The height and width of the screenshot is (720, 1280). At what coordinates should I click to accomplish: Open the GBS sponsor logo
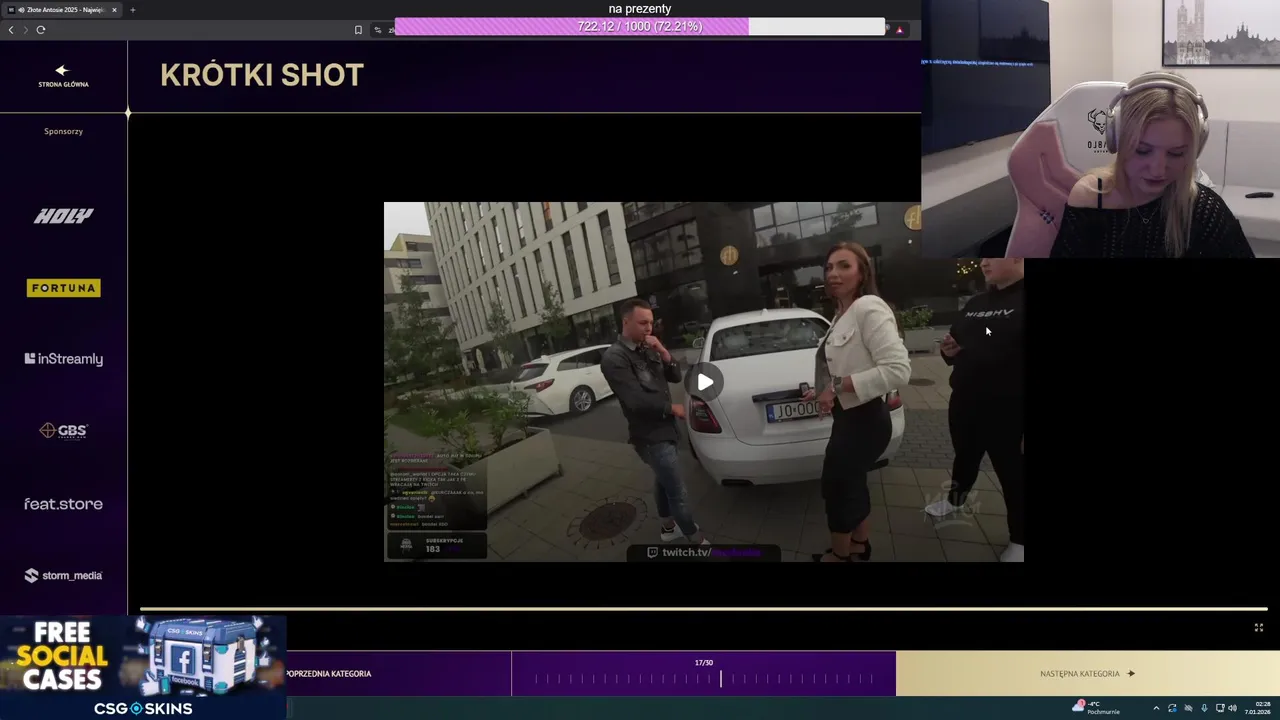63,431
